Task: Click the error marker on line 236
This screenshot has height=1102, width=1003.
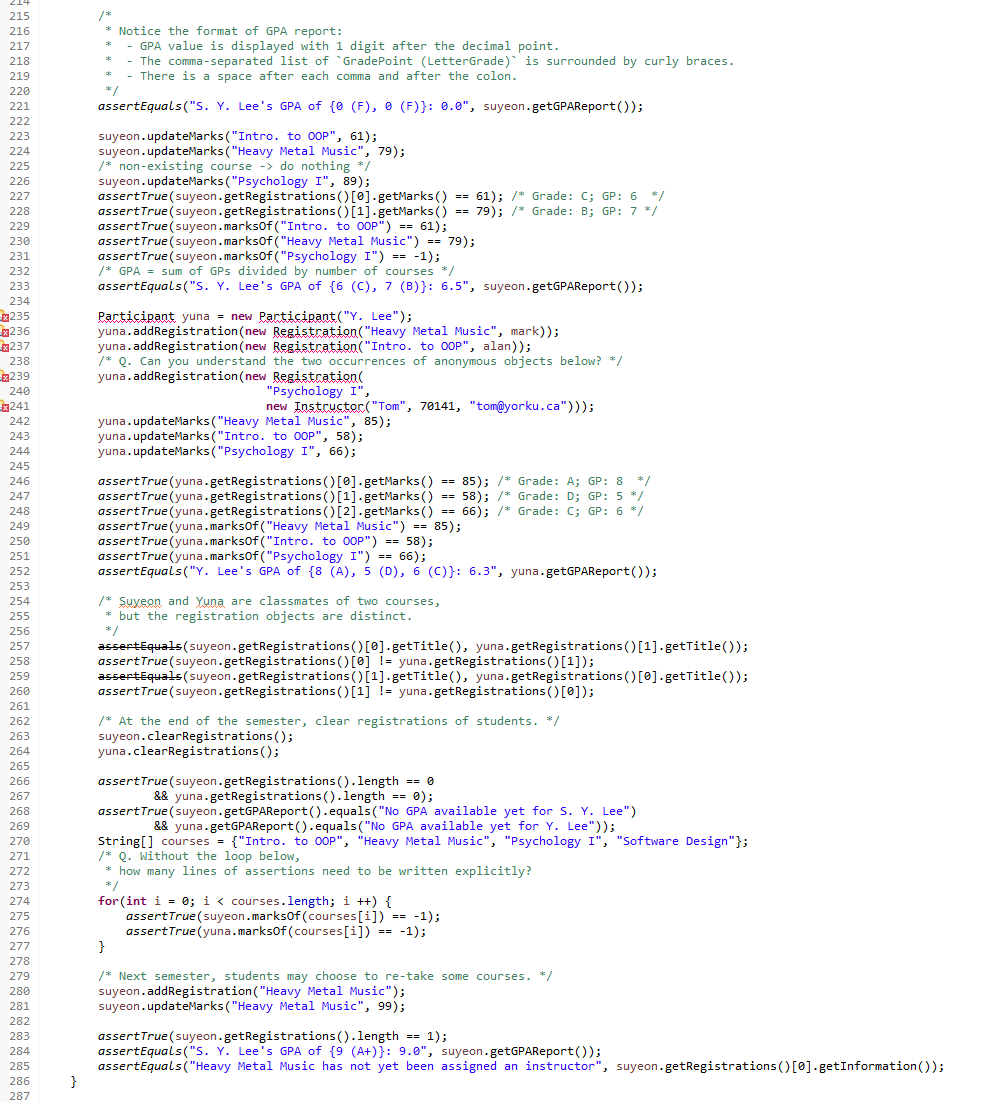Action: point(6,332)
